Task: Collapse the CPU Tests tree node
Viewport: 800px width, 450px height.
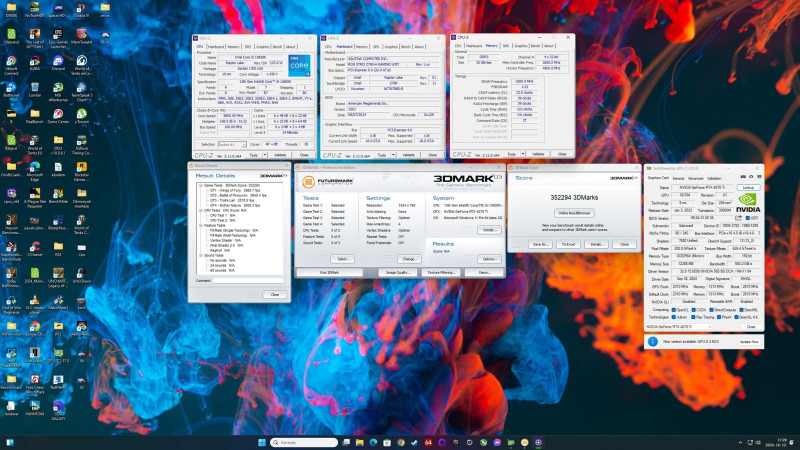Action: pos(201,210)
